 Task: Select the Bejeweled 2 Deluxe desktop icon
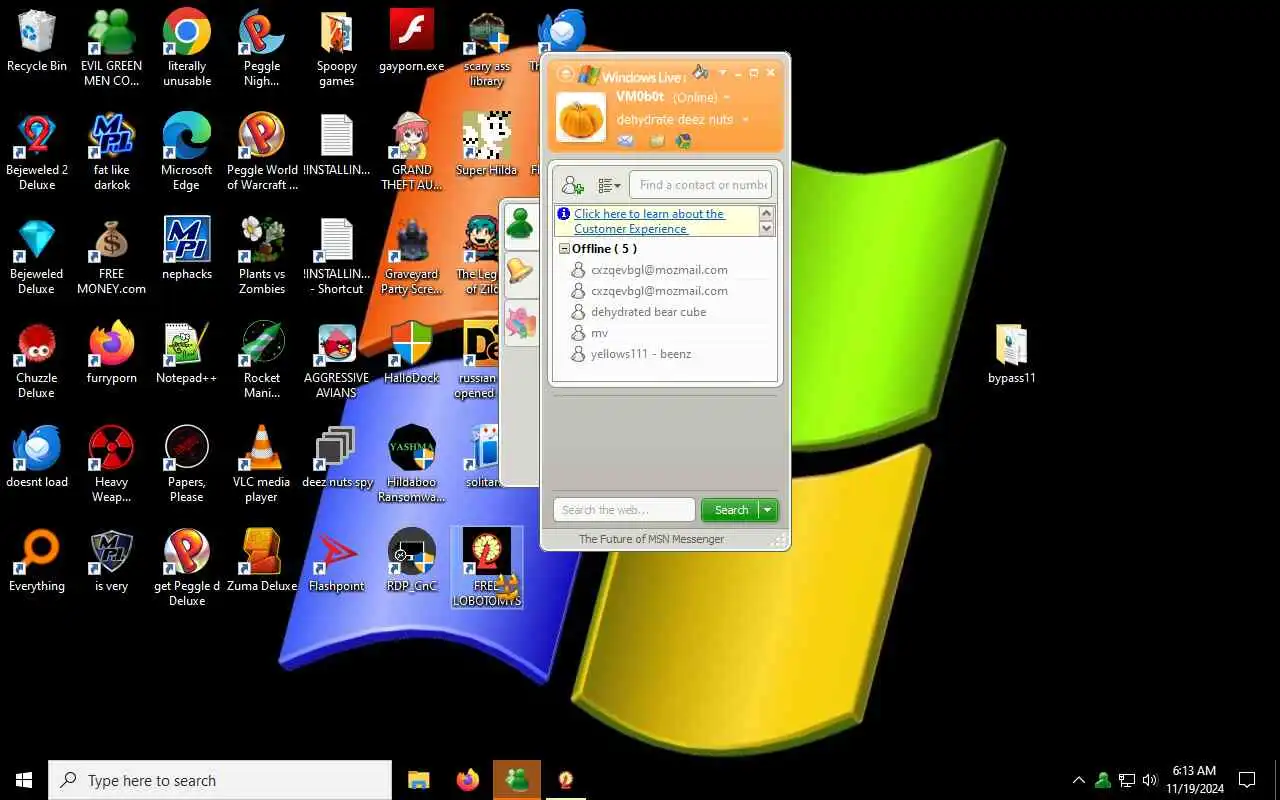pyautogui.click(x=37, y=152)
